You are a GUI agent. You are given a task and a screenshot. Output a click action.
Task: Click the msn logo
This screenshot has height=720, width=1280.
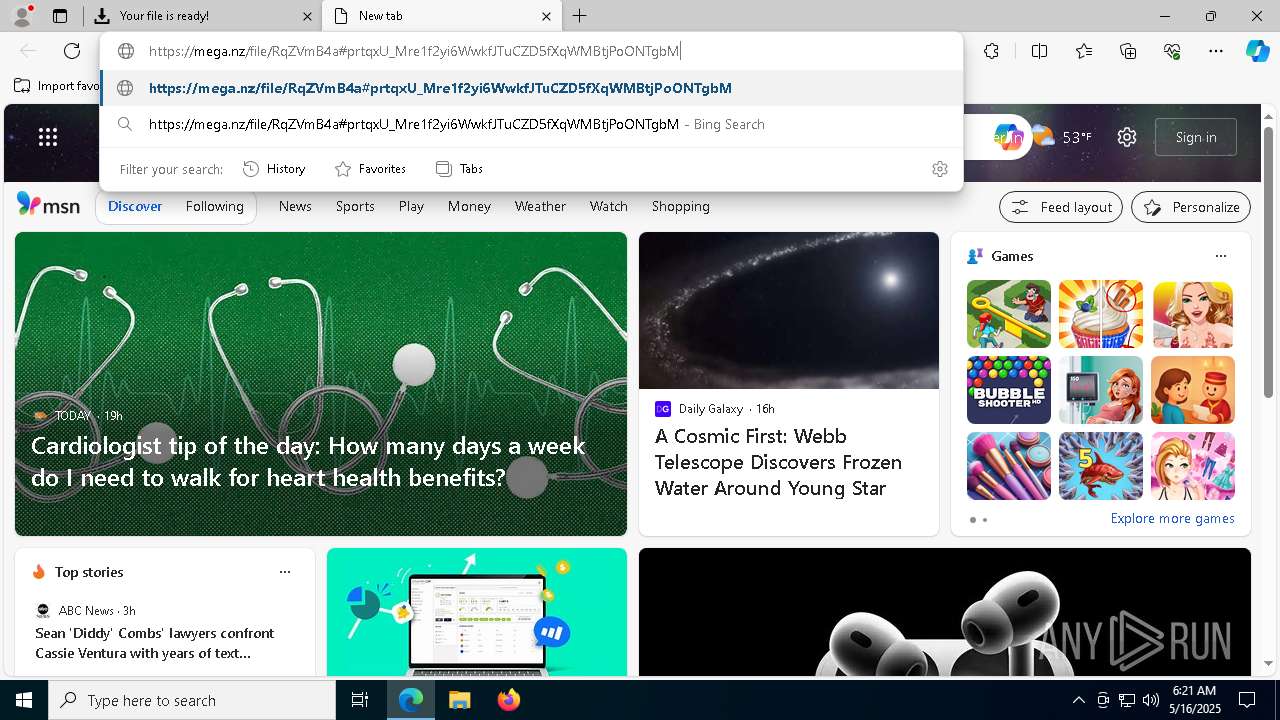pyautogui.click(x=48, y=205)
